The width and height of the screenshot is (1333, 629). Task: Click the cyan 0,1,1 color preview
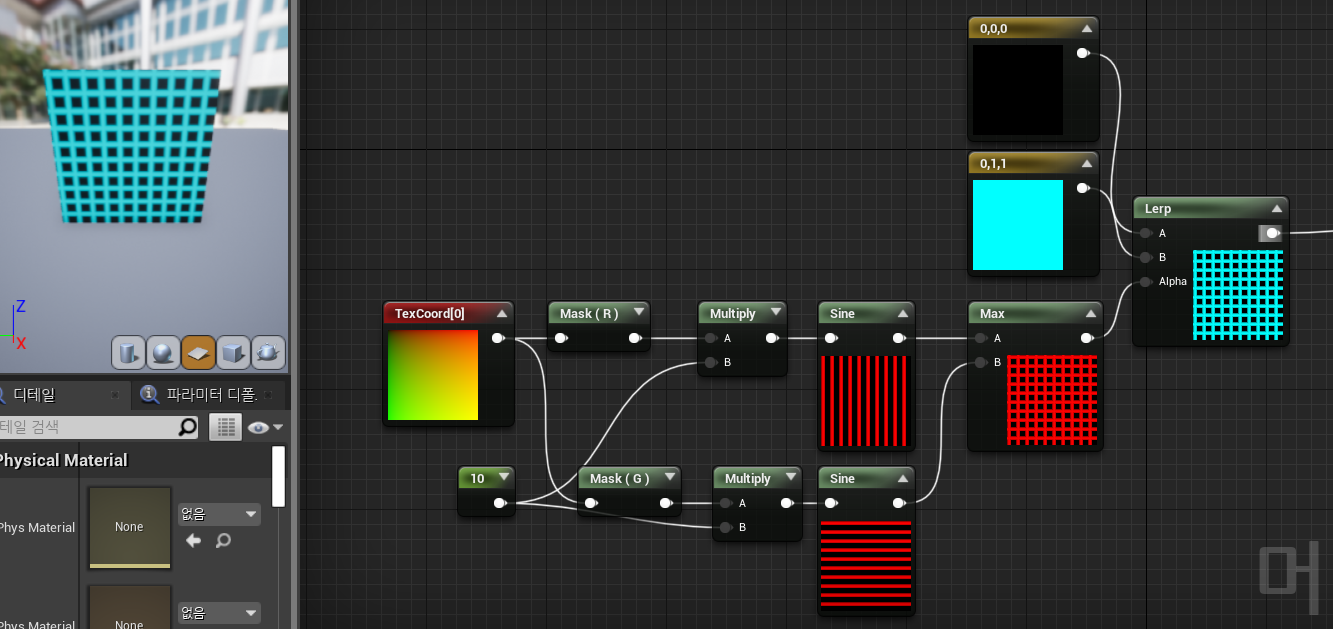click(x=1018, y=225)
